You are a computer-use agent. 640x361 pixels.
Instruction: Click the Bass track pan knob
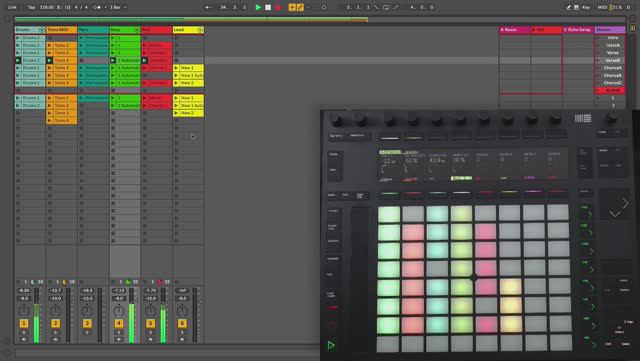tap(119, 311)
